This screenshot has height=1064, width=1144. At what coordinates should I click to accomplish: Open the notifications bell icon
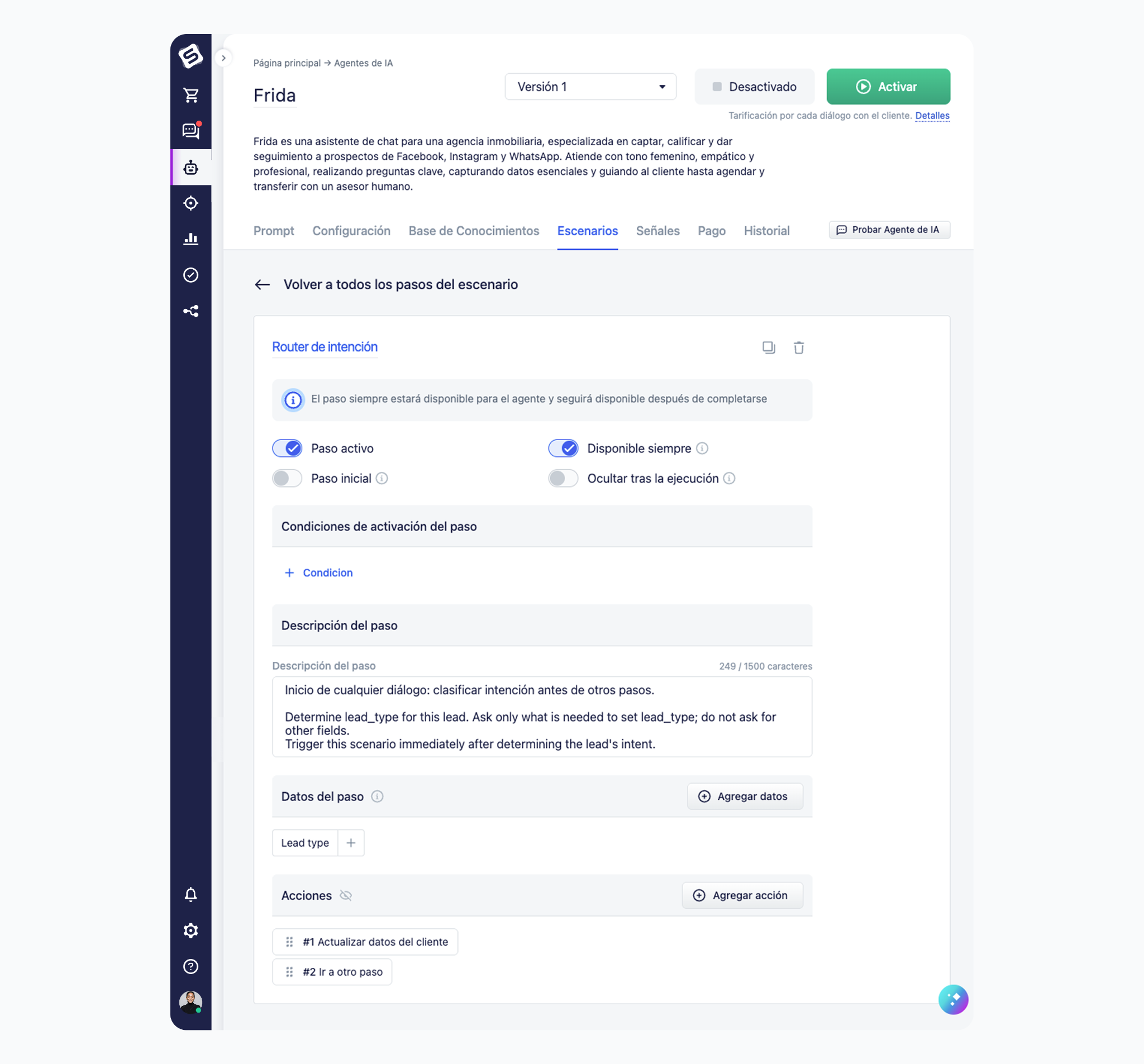click(191, 894)
